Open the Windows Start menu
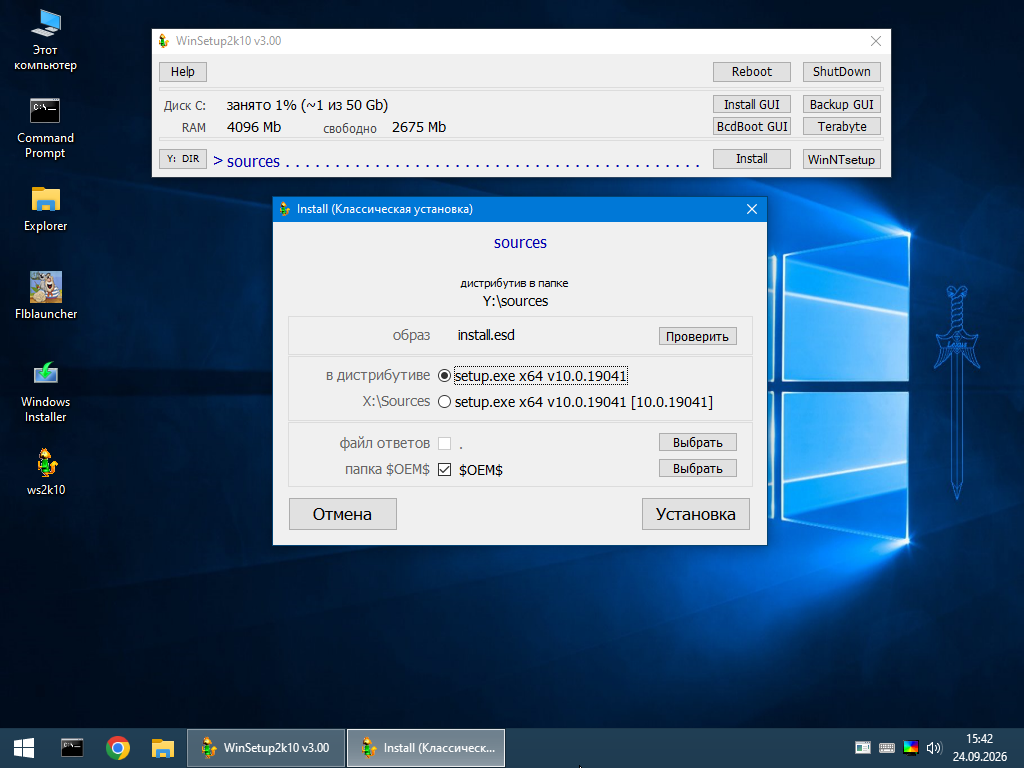Screen dimensions: 1024x768 tap(24, 748)
